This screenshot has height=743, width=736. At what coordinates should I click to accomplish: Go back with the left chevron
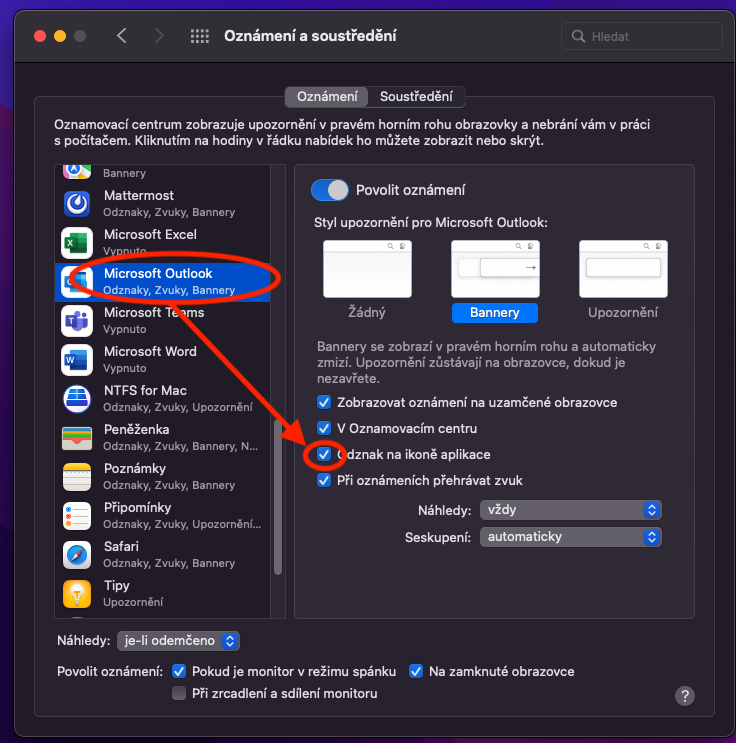pos(122,36)
